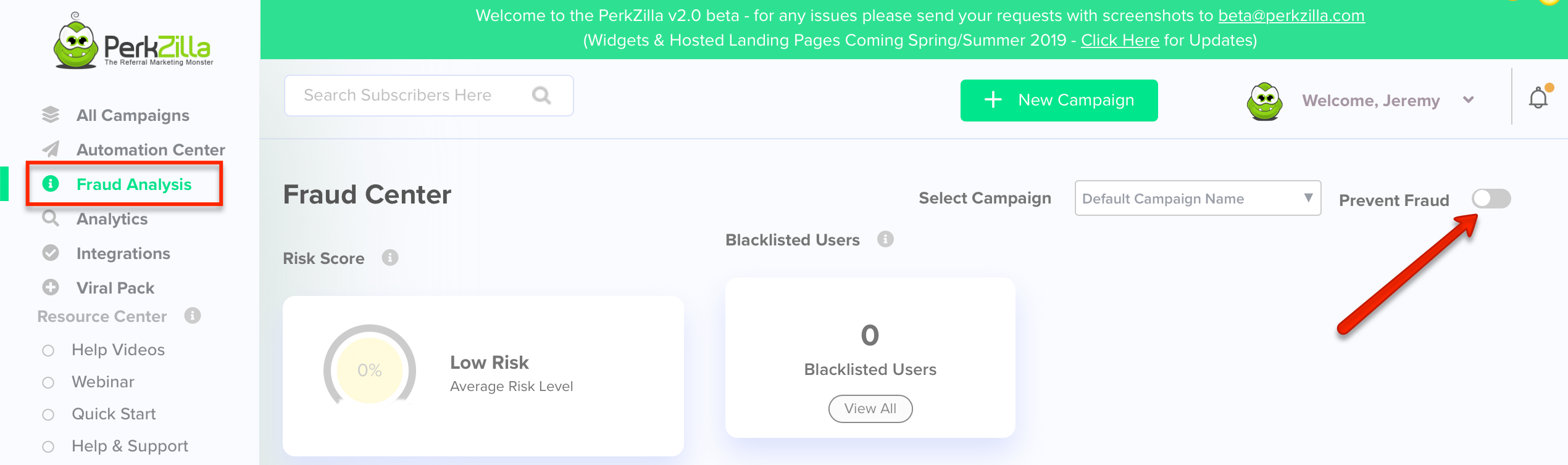Click the Integrations checkmark icon
Image resolution: width=1568 pixels, height=465 pixels.
(x=51, y=253)
